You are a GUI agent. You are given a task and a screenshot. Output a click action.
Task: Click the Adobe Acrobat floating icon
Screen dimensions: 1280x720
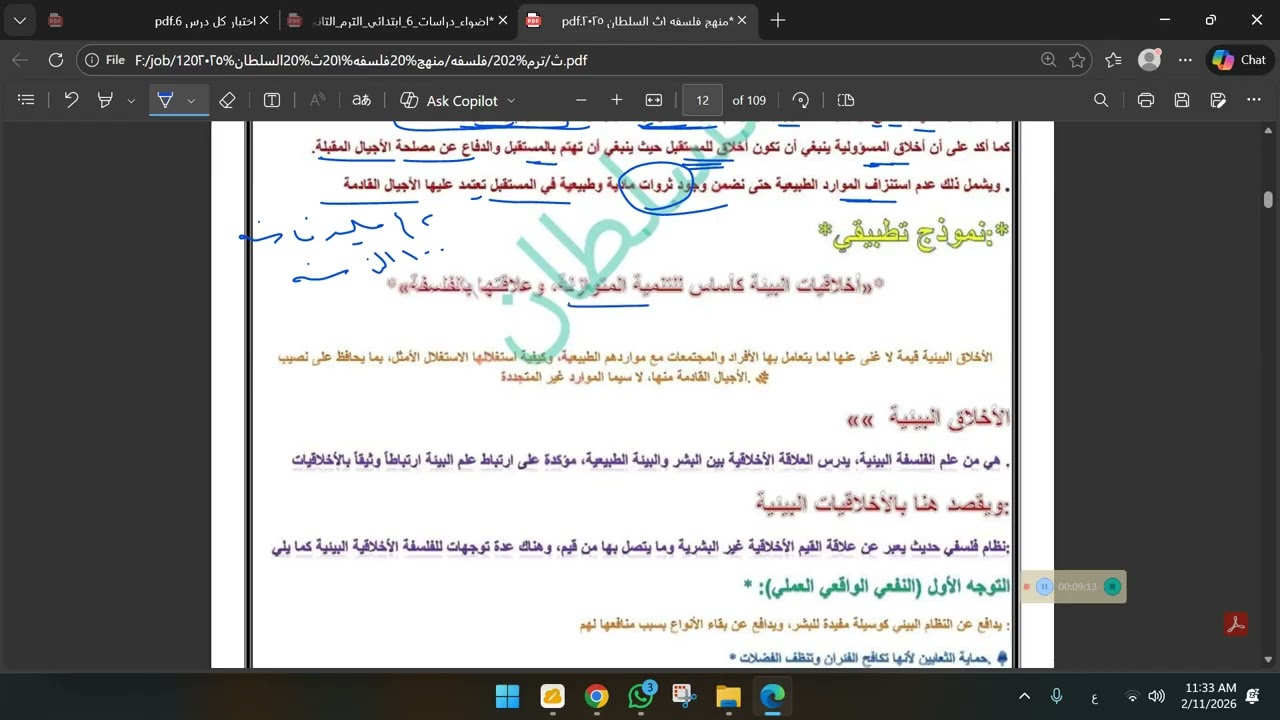[x=1236, y=624]
